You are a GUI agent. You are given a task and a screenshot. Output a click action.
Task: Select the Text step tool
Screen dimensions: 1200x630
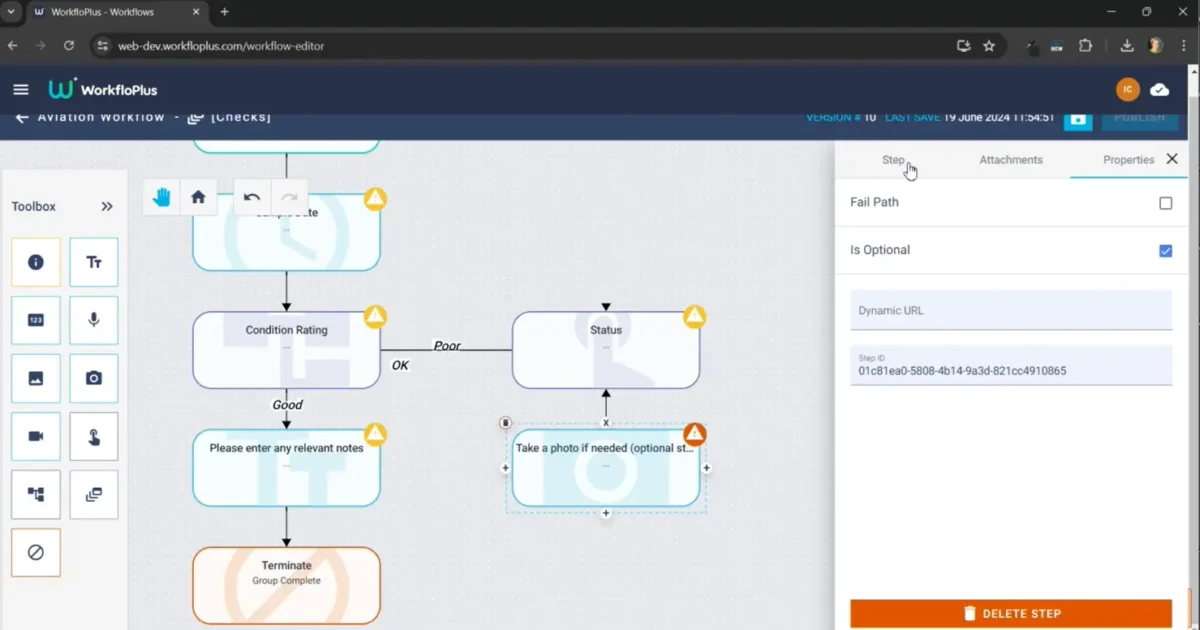(x=94, y=262)
